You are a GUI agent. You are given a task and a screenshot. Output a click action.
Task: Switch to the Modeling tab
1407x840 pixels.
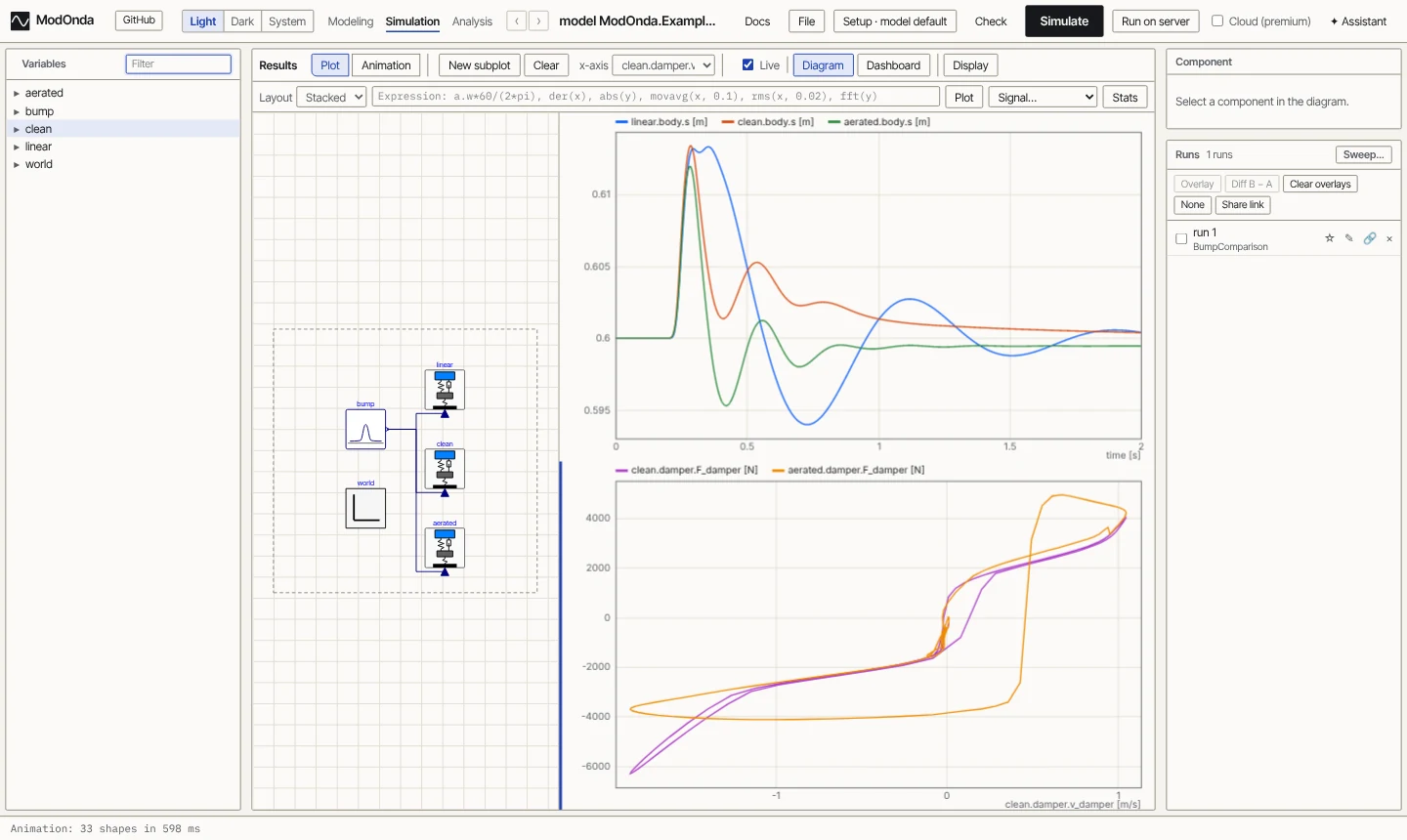351,21
